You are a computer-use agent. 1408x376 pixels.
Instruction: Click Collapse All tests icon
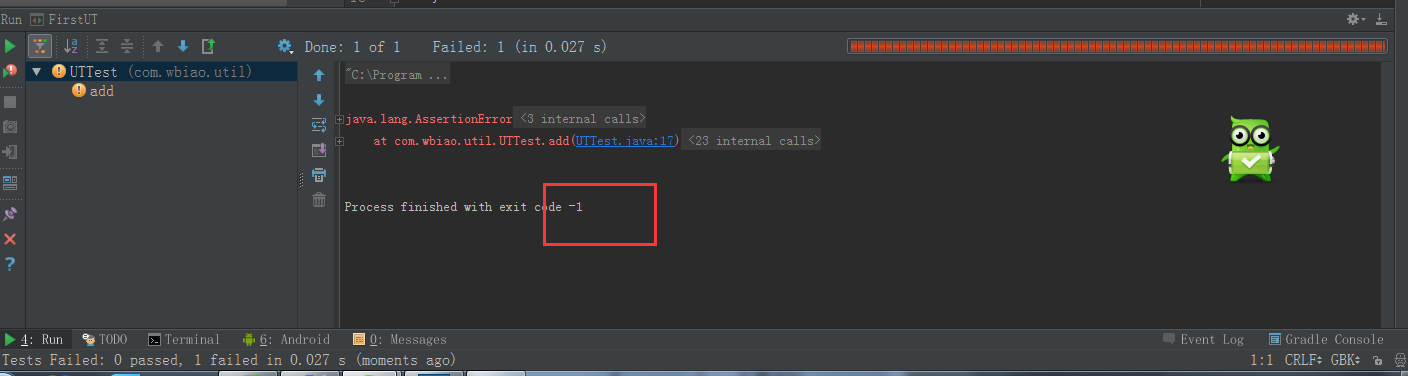tap(127, 46)
